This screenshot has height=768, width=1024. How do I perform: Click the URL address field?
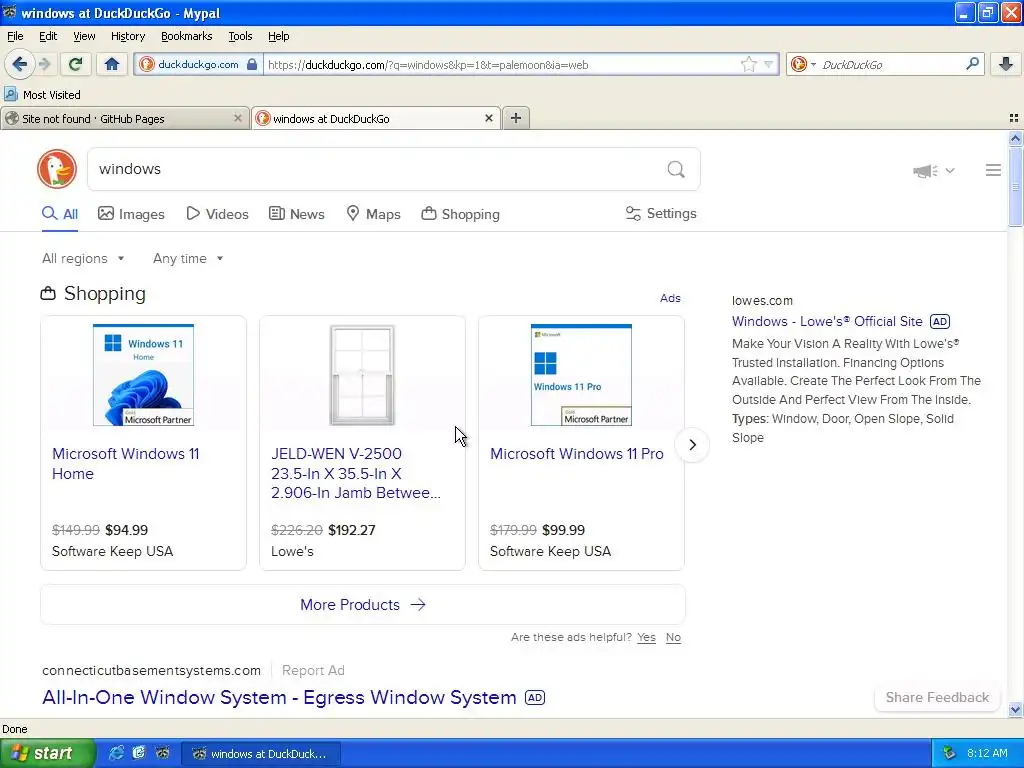click(500, 65)
